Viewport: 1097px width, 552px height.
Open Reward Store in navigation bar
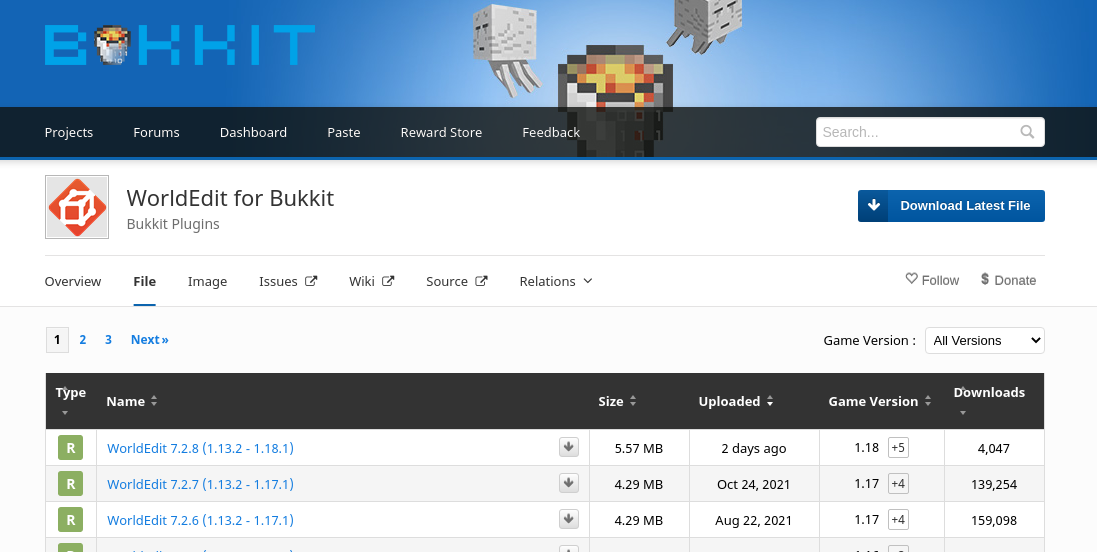(x=441, y=132)
